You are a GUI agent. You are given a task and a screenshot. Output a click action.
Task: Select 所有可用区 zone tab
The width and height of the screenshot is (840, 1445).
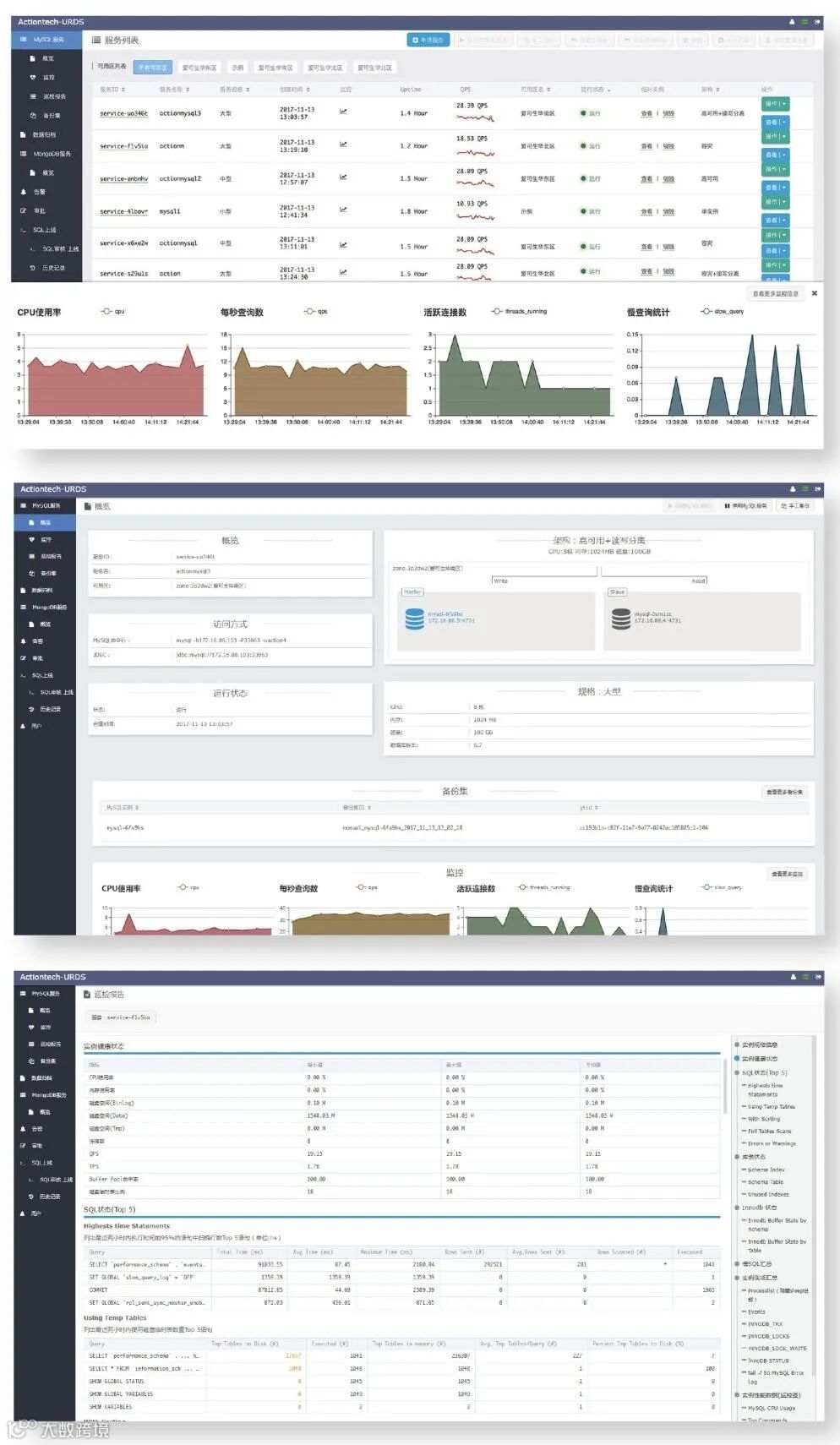[153, 68]
